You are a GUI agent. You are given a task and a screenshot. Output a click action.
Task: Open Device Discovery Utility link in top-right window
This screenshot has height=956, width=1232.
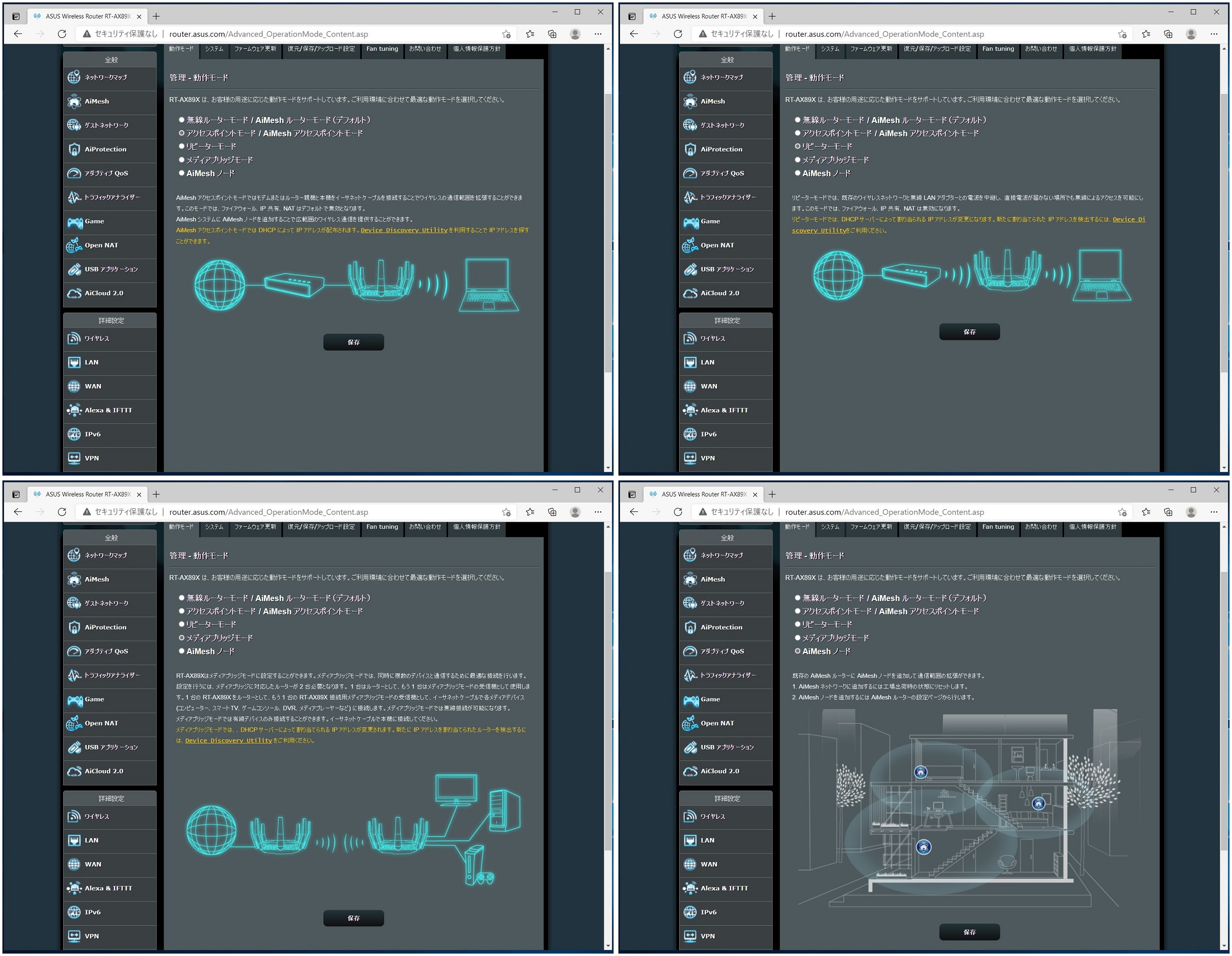(1129, 220)
